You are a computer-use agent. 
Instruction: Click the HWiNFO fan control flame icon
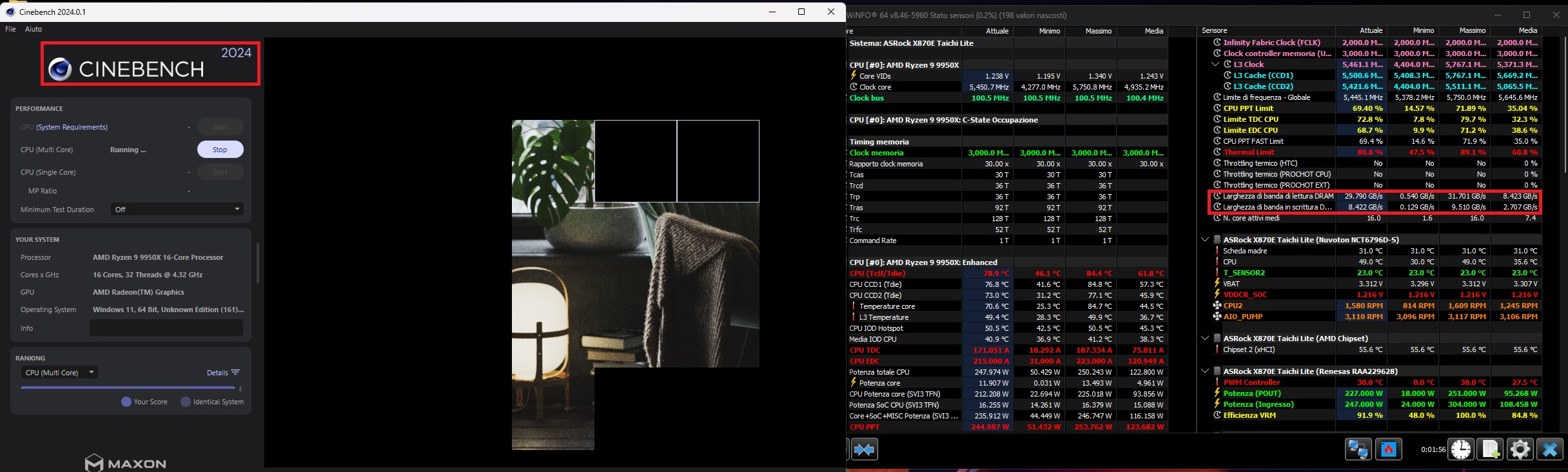point(1389,449)
